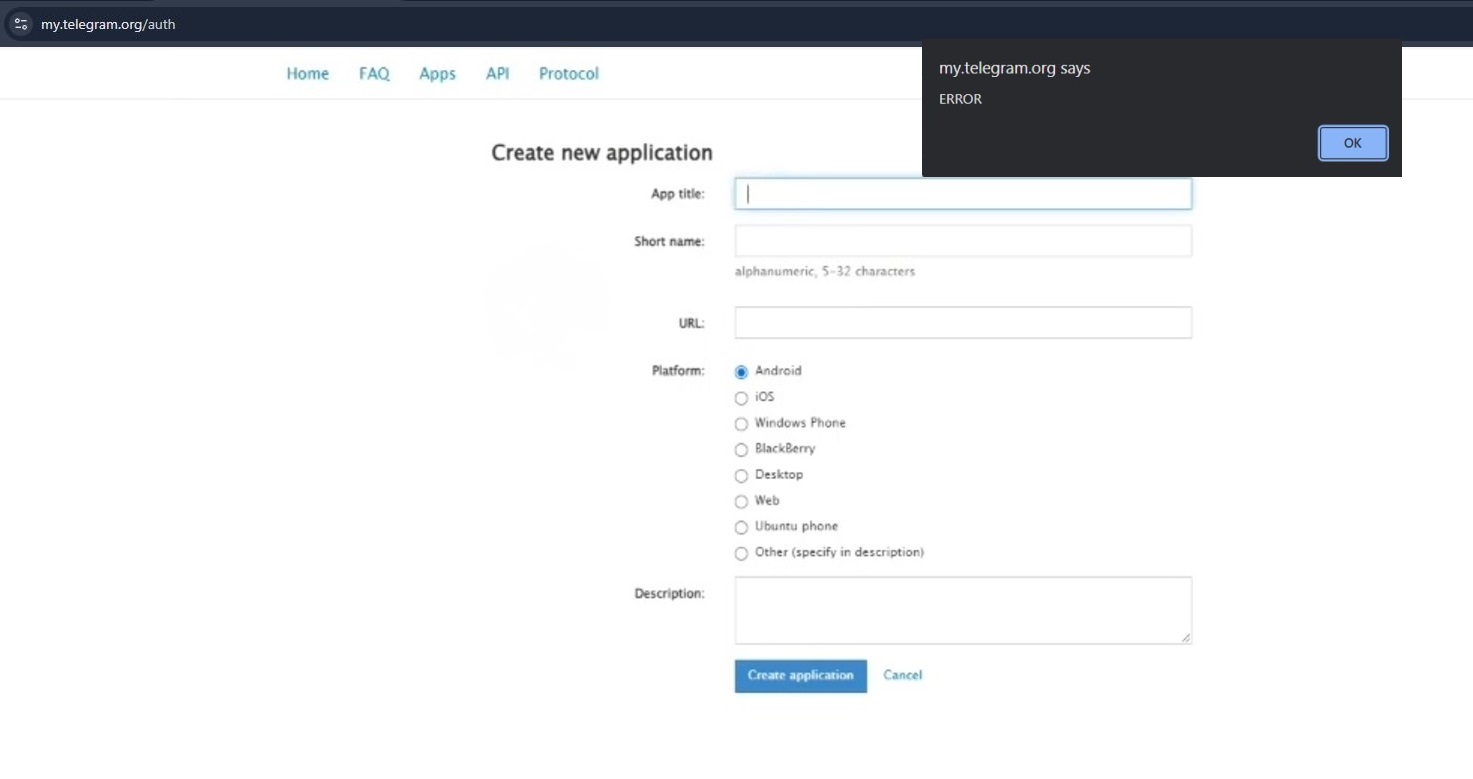Image resolution: width=1473 pixels, height=779 pixels.
Task: Focus the Short name input field
Action: point(962,241)
